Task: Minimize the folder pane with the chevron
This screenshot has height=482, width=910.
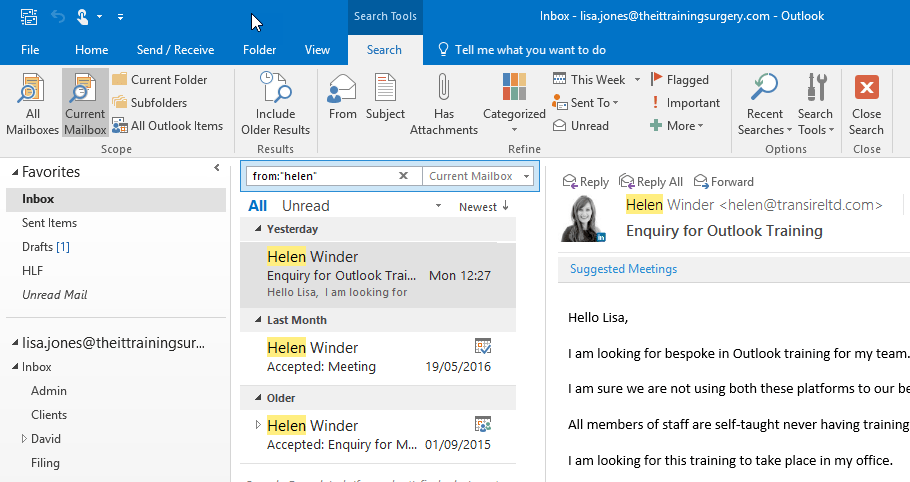Action: click(217, 168)
